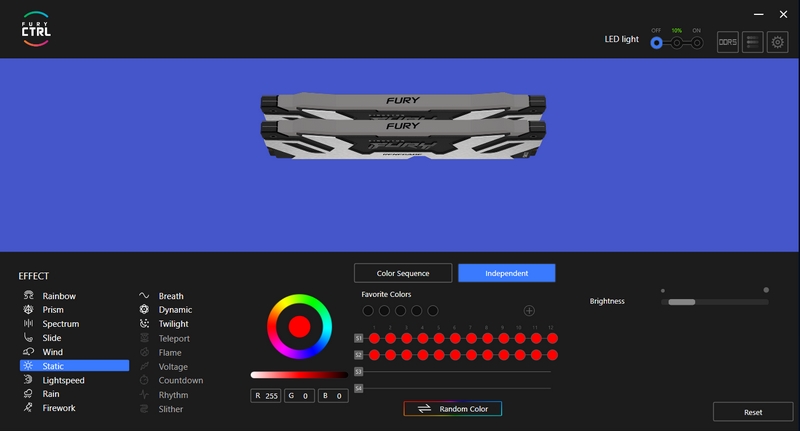Select the S3 stick row toggle
Screen dimensions: 800x431
point(359,371)
